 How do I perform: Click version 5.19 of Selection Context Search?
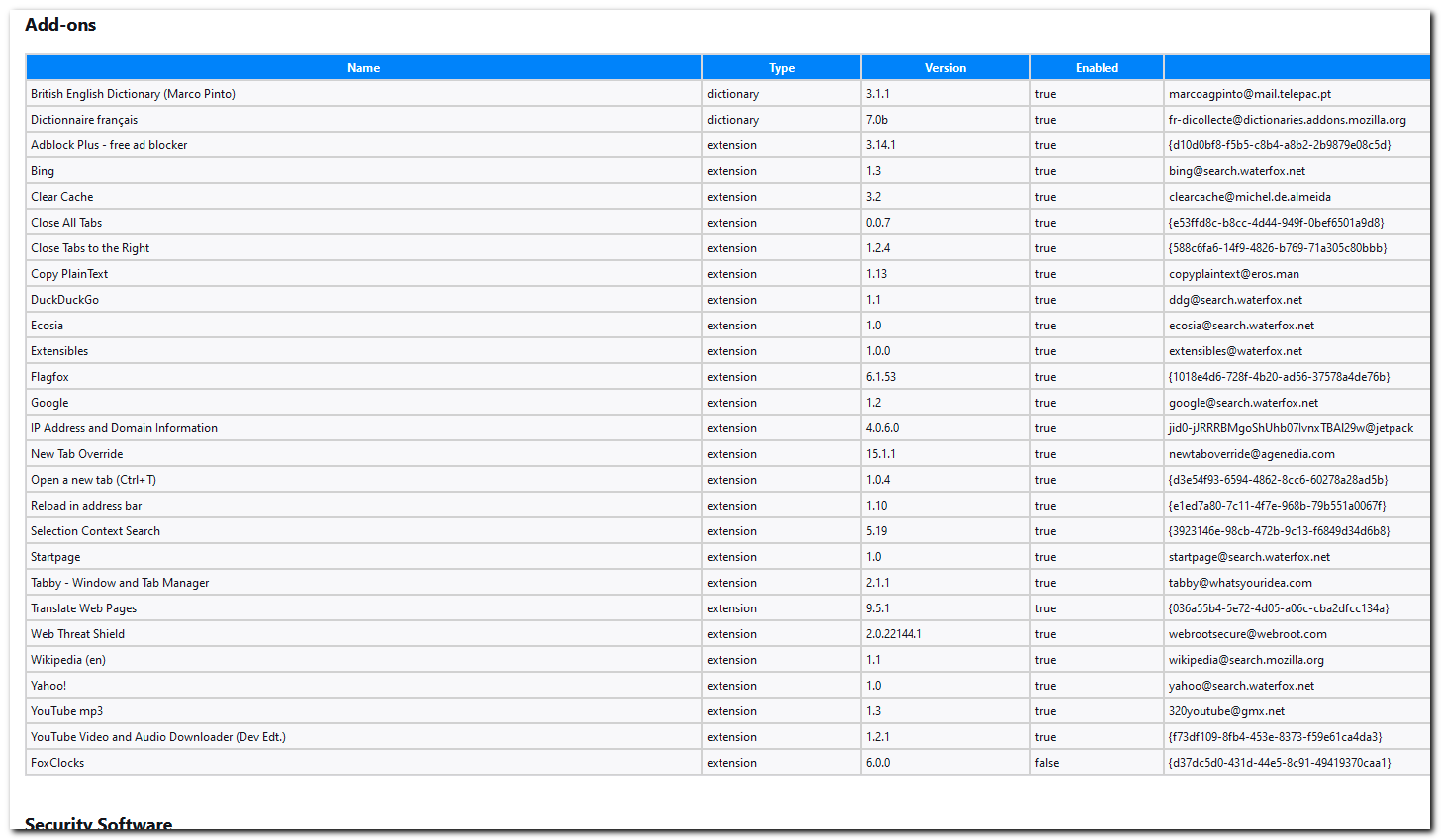tap(876, 531)
